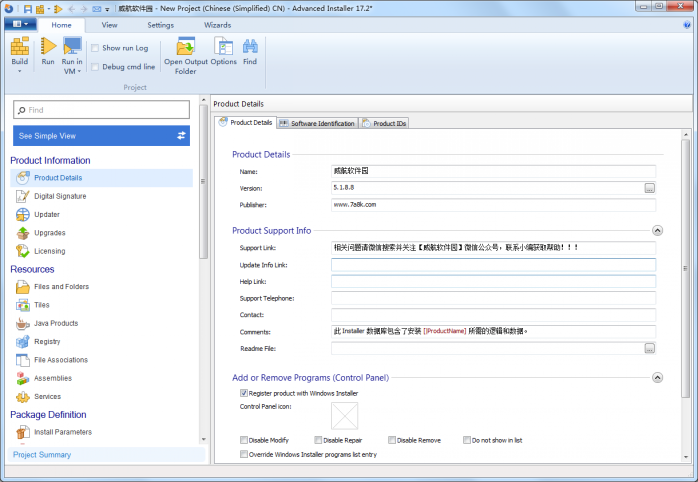Click into the Update Info Link field
Viewport: 698px width, 482px height.
493,265
